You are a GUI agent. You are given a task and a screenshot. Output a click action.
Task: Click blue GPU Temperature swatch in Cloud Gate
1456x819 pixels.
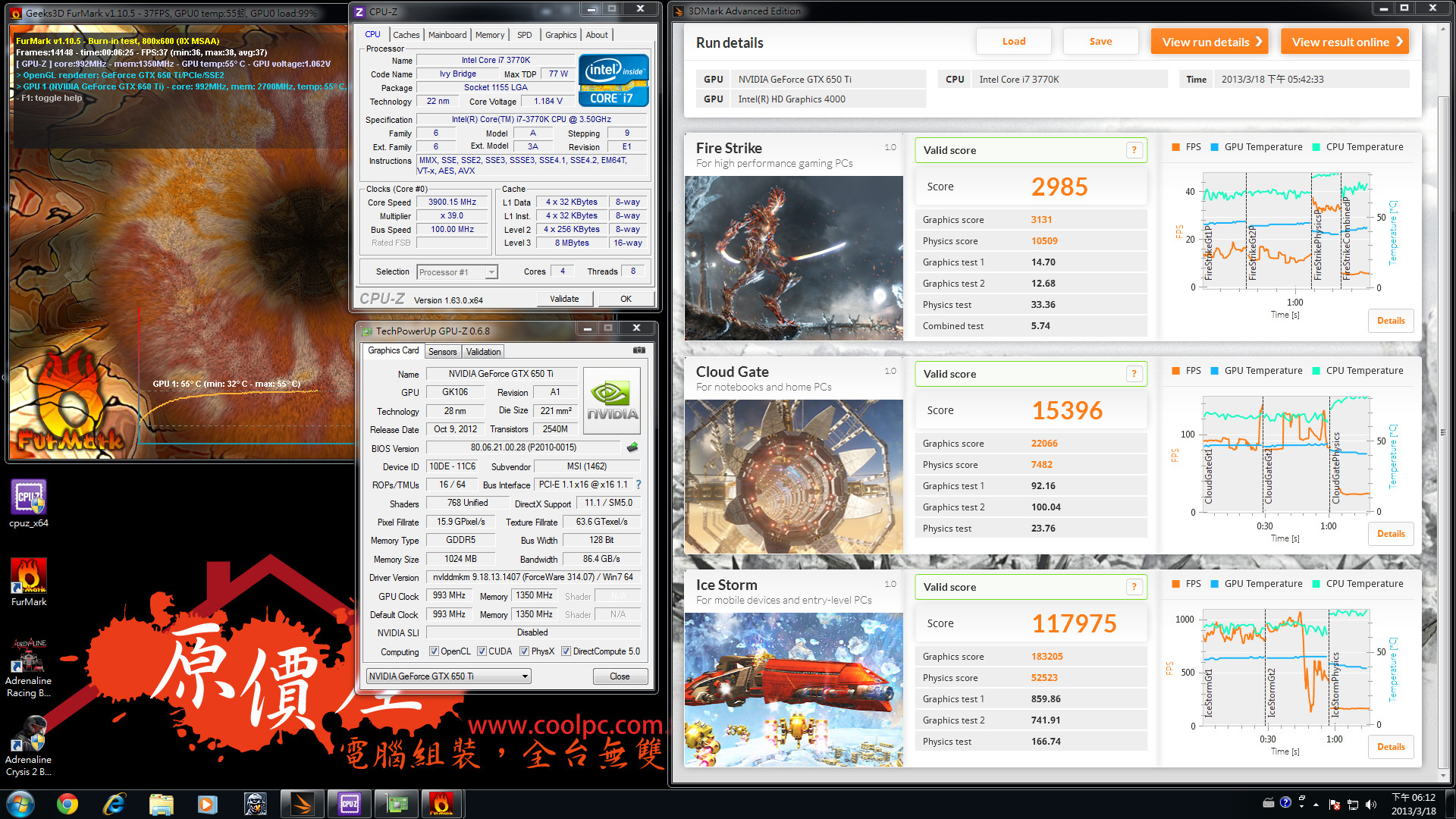pos(1215,371)
